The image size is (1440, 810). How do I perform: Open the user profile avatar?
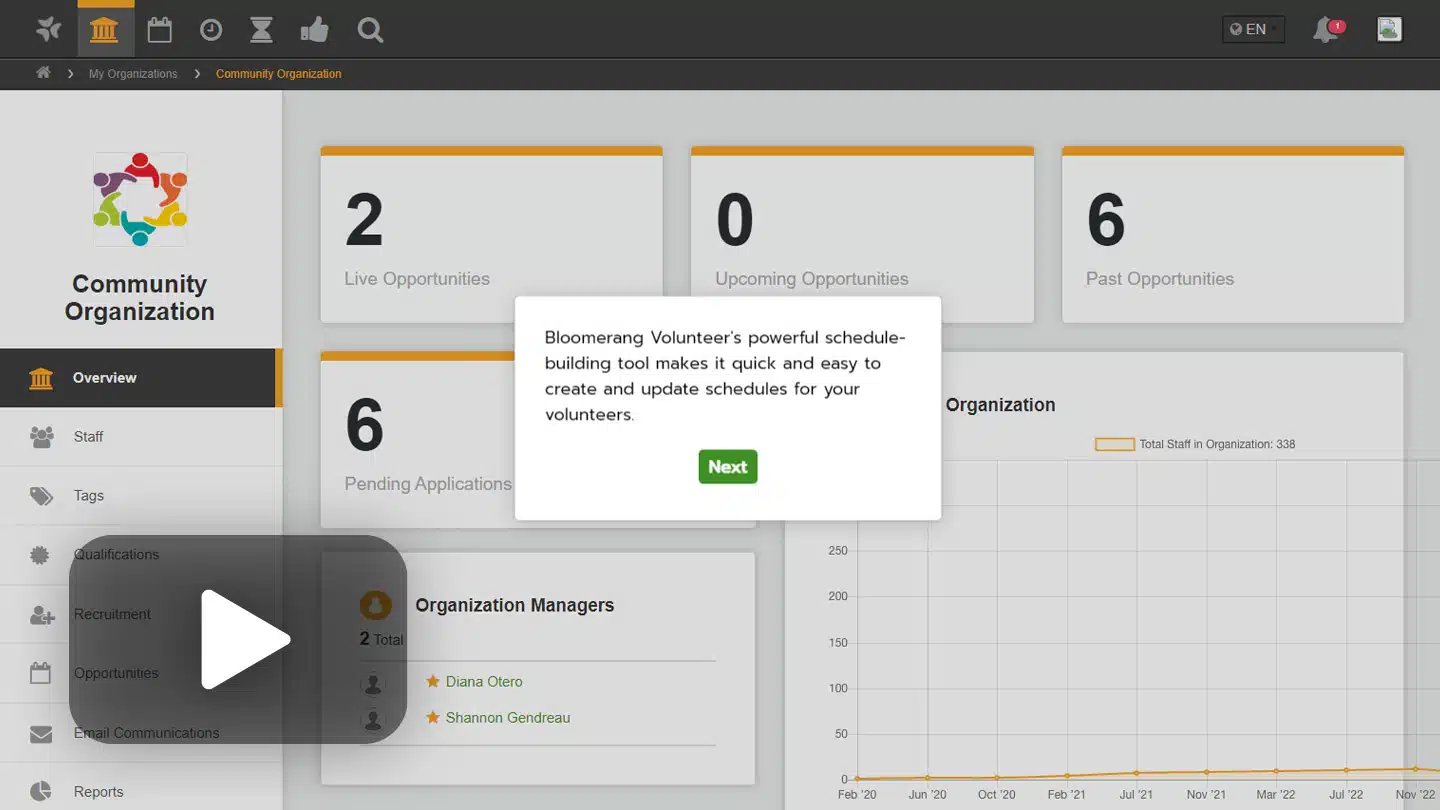(1389, 29)
